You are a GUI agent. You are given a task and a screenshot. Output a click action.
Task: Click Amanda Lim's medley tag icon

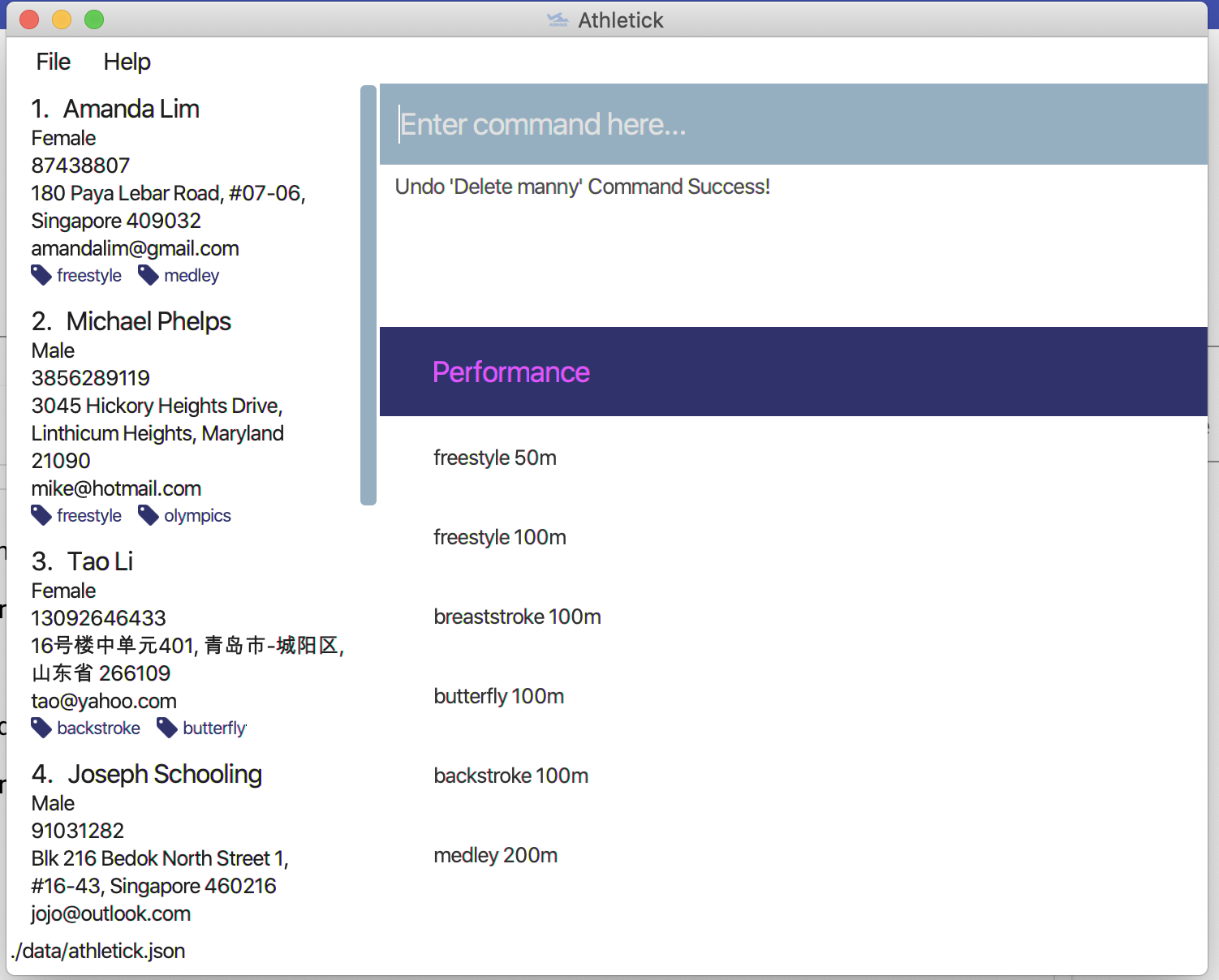click(149, 275)
